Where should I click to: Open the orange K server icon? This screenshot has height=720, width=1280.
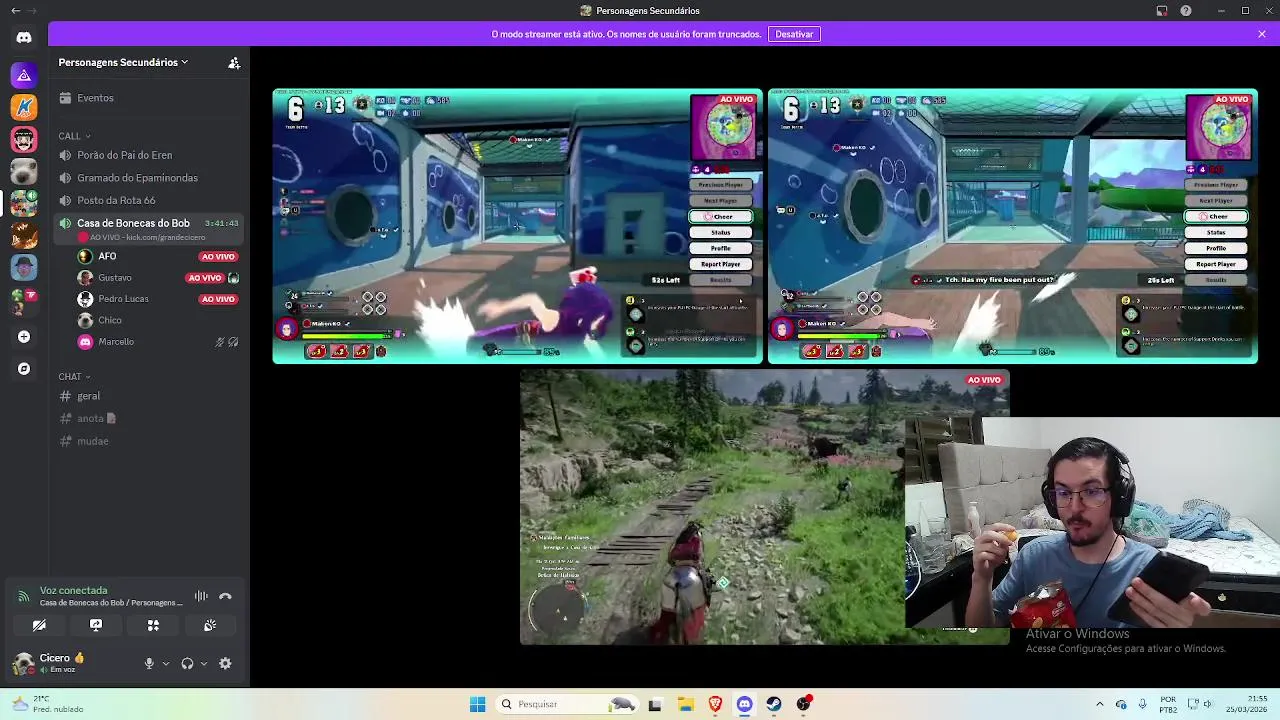coord(24,107)
